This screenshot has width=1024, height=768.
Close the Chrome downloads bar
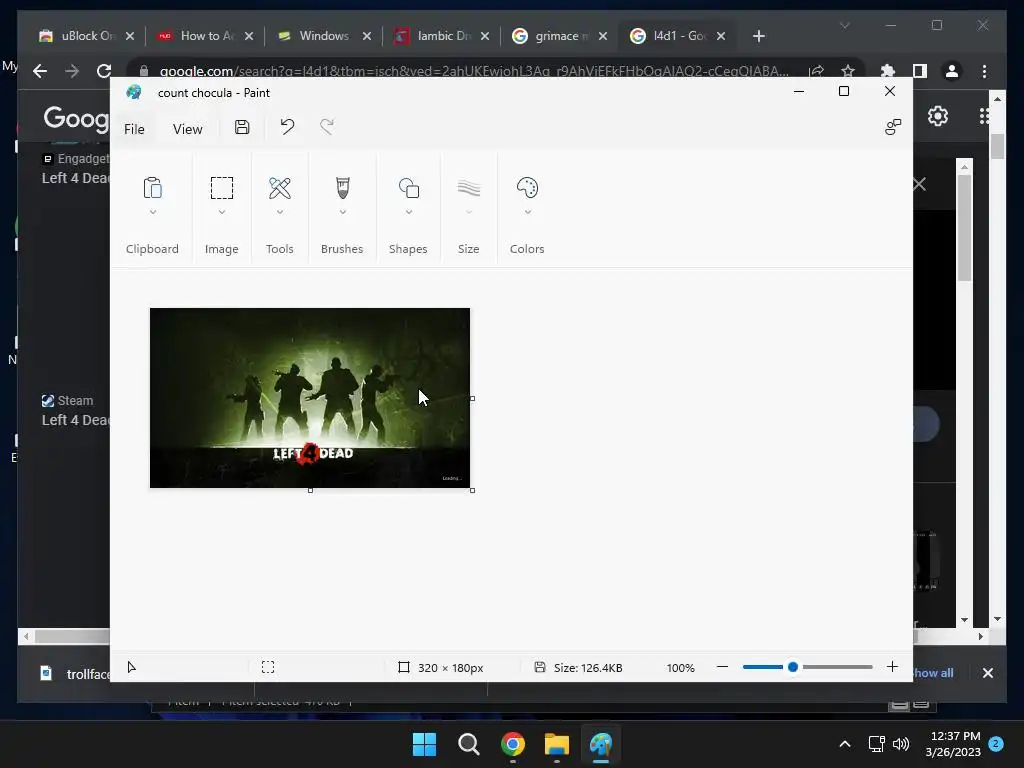(x=987, y=673)
